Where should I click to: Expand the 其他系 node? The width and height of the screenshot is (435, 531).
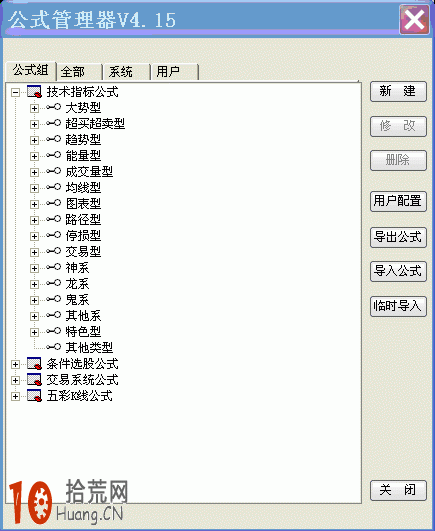[34, 316]
